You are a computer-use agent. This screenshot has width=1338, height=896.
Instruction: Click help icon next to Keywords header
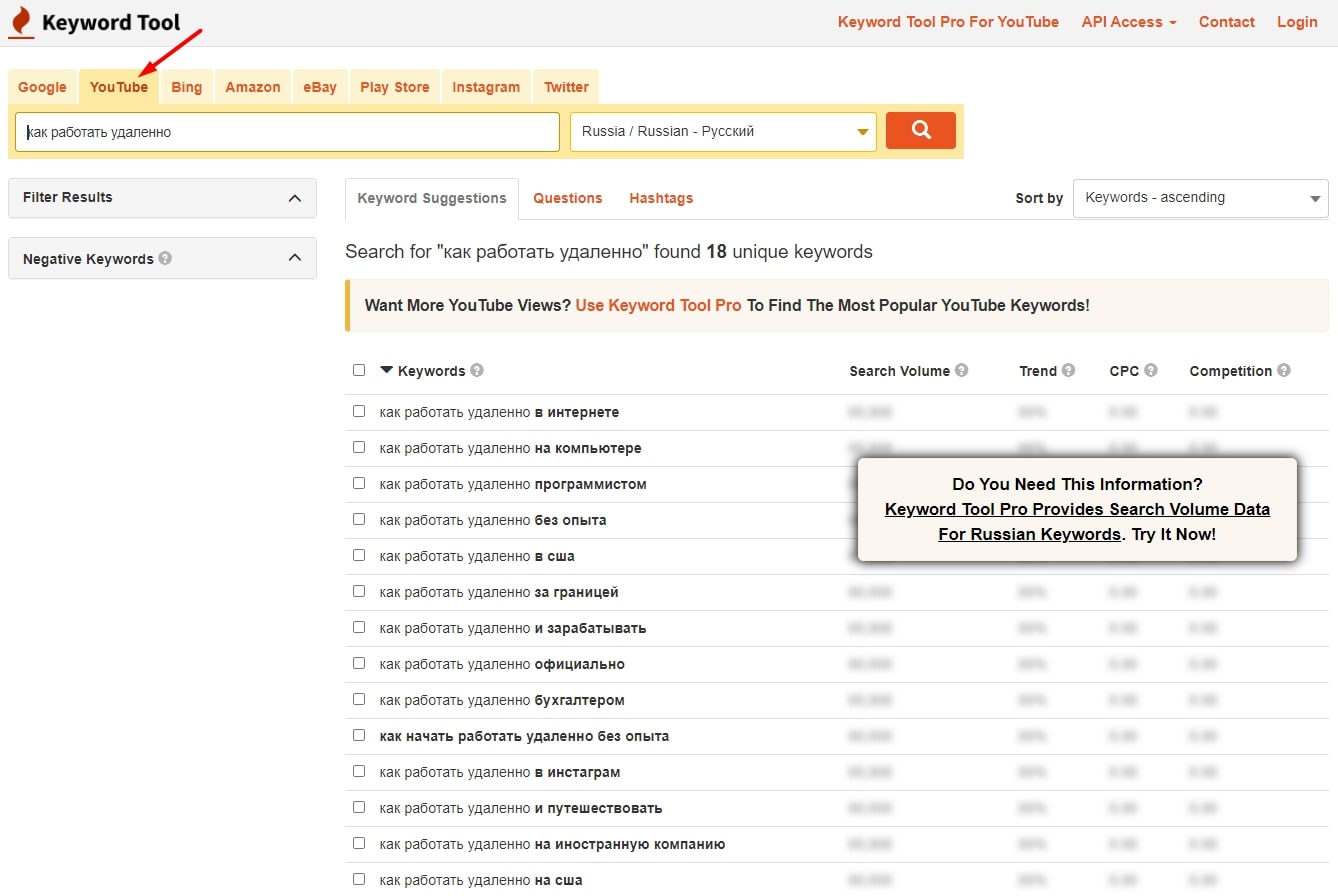[x=477, y=370]
